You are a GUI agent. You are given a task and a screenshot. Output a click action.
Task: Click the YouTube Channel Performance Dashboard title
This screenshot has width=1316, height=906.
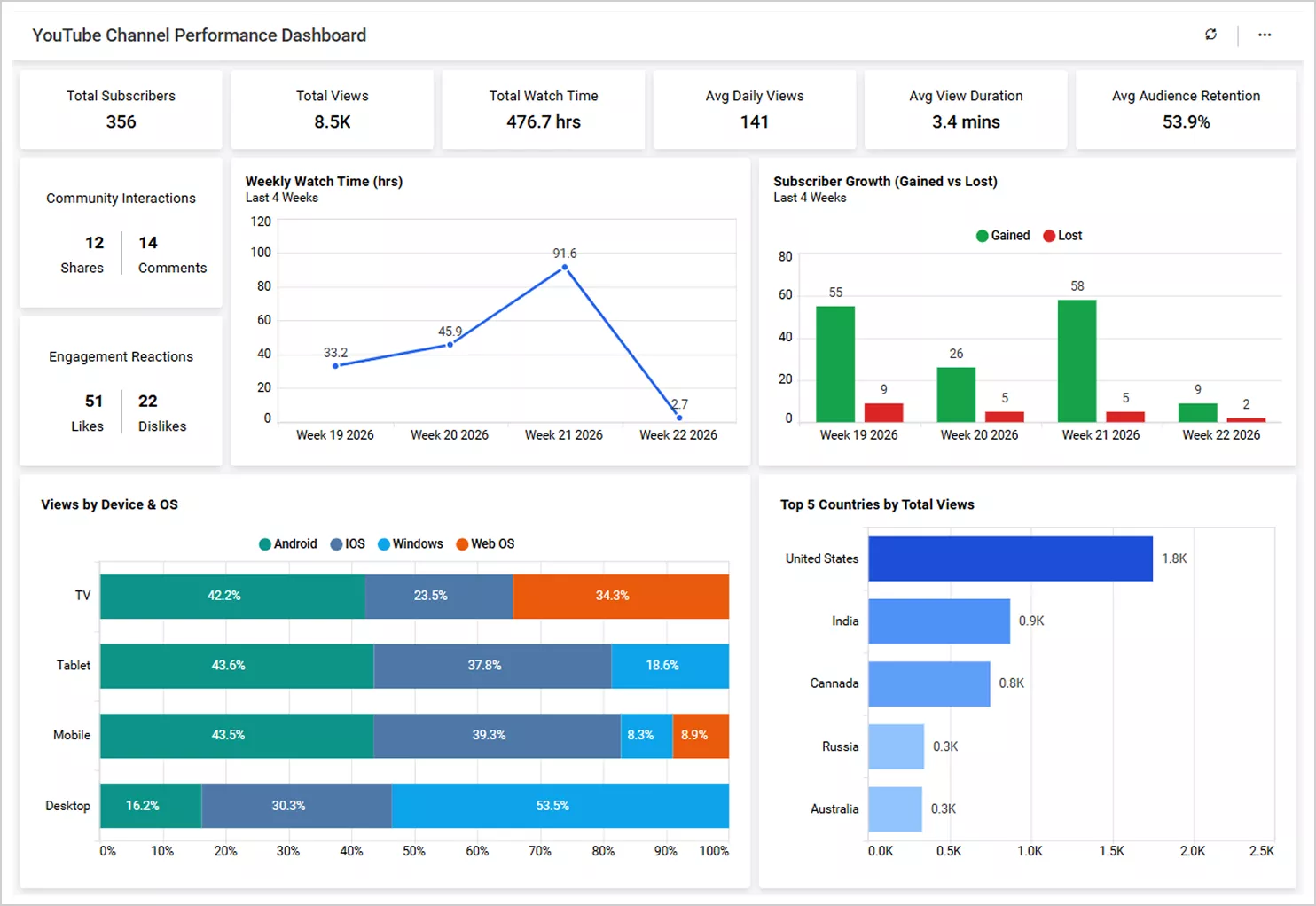200,35
